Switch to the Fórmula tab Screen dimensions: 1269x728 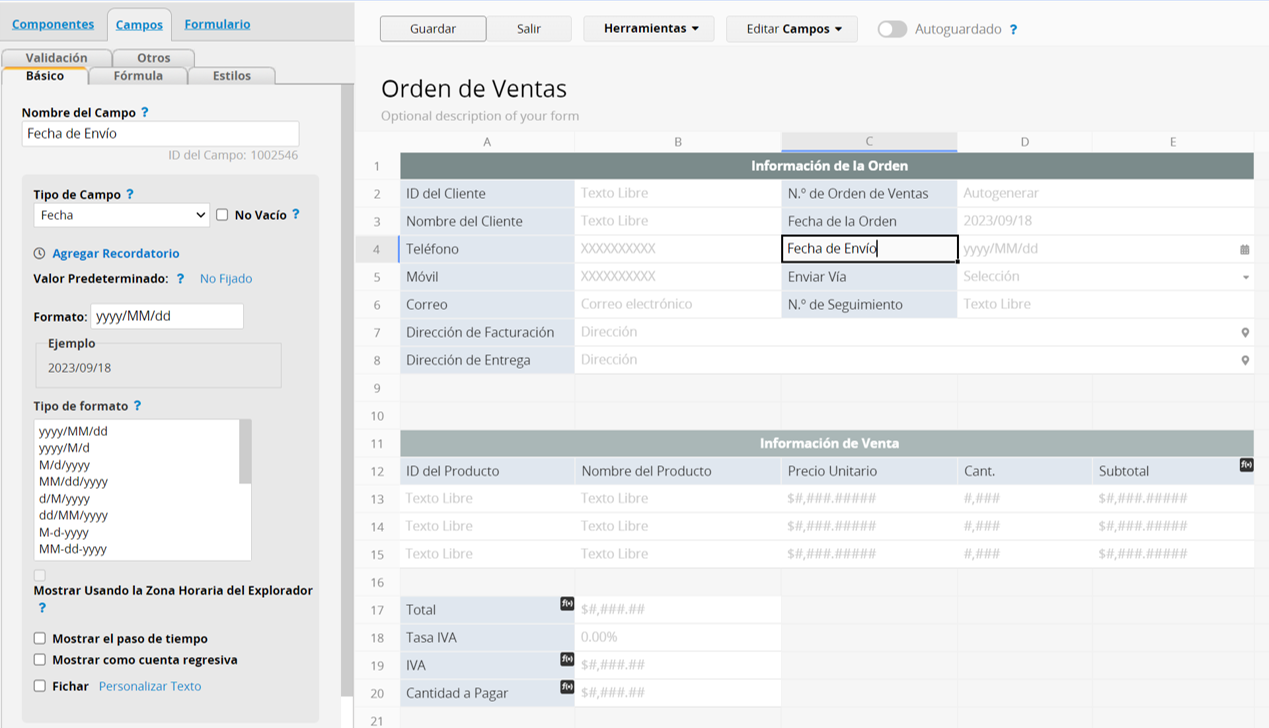coord(138,74)
